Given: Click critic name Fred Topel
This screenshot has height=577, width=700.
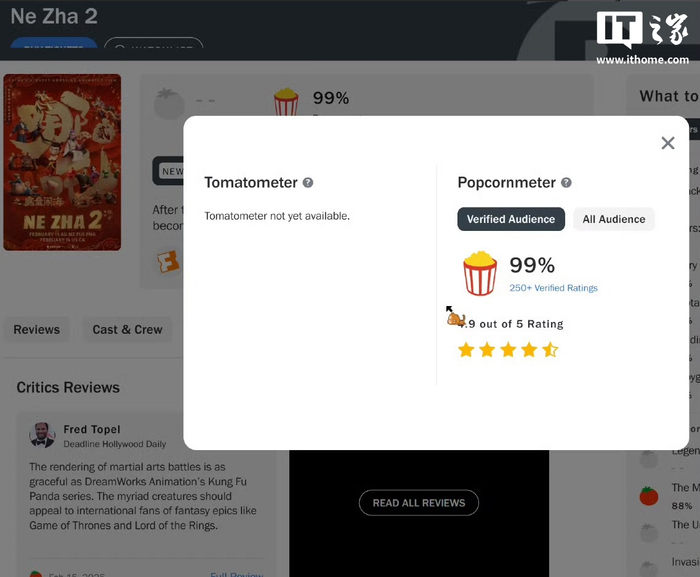Looking at the screenshot, I should pos(92,429).
